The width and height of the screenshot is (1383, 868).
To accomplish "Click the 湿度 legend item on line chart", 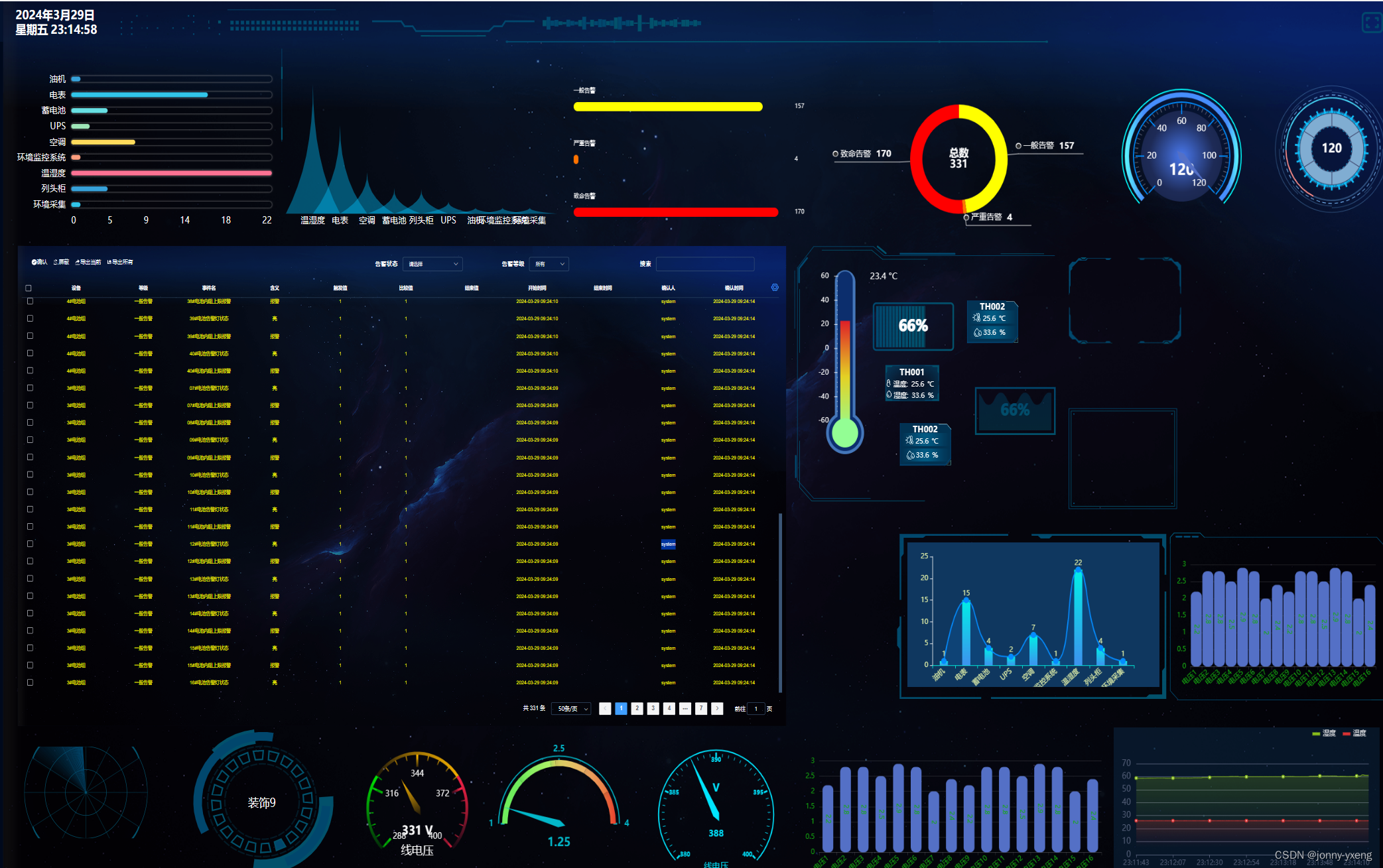I will [x=1323, y=733].
